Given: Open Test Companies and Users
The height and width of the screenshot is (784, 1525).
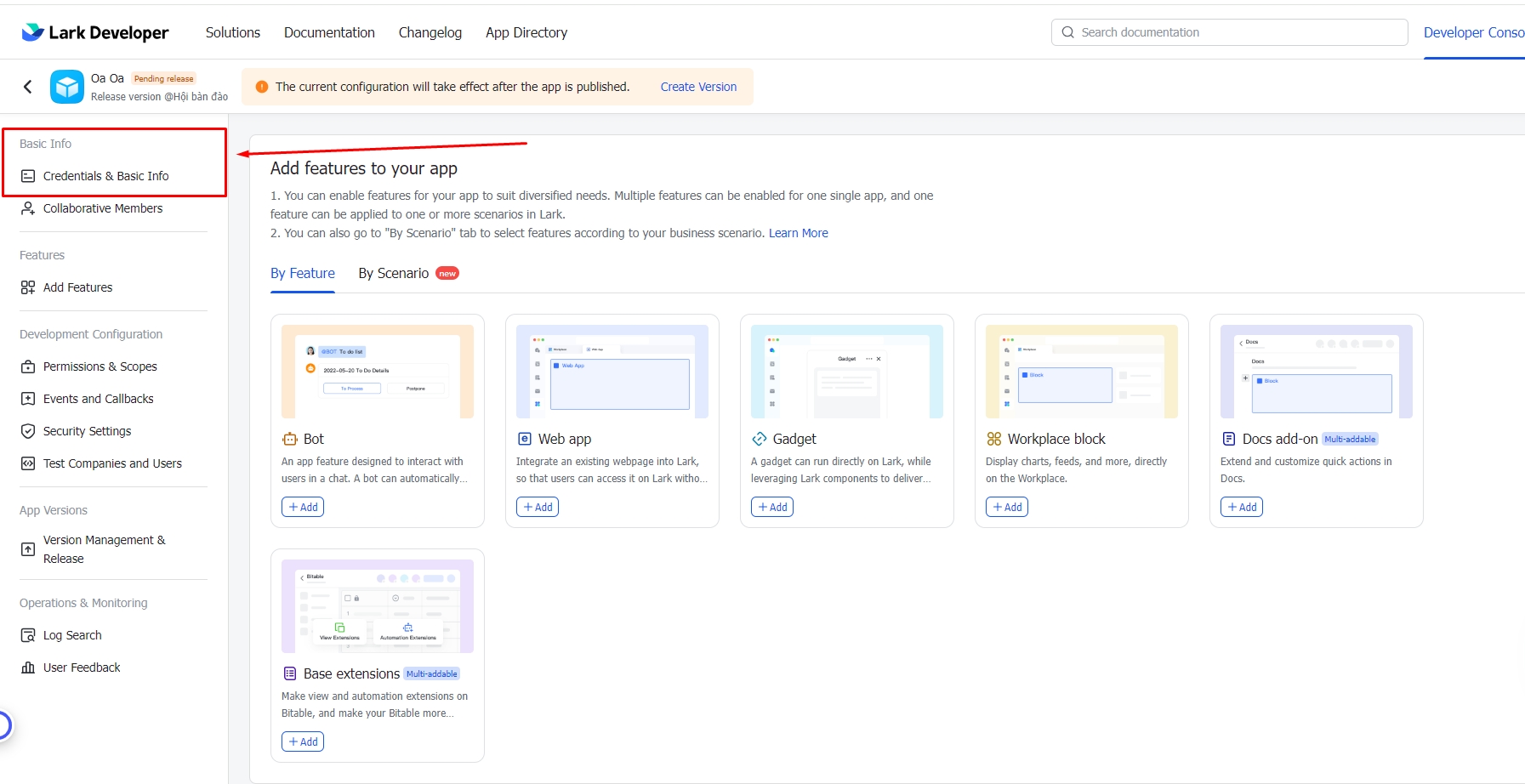Looking at the screenshot, I should tap(112, 463).
